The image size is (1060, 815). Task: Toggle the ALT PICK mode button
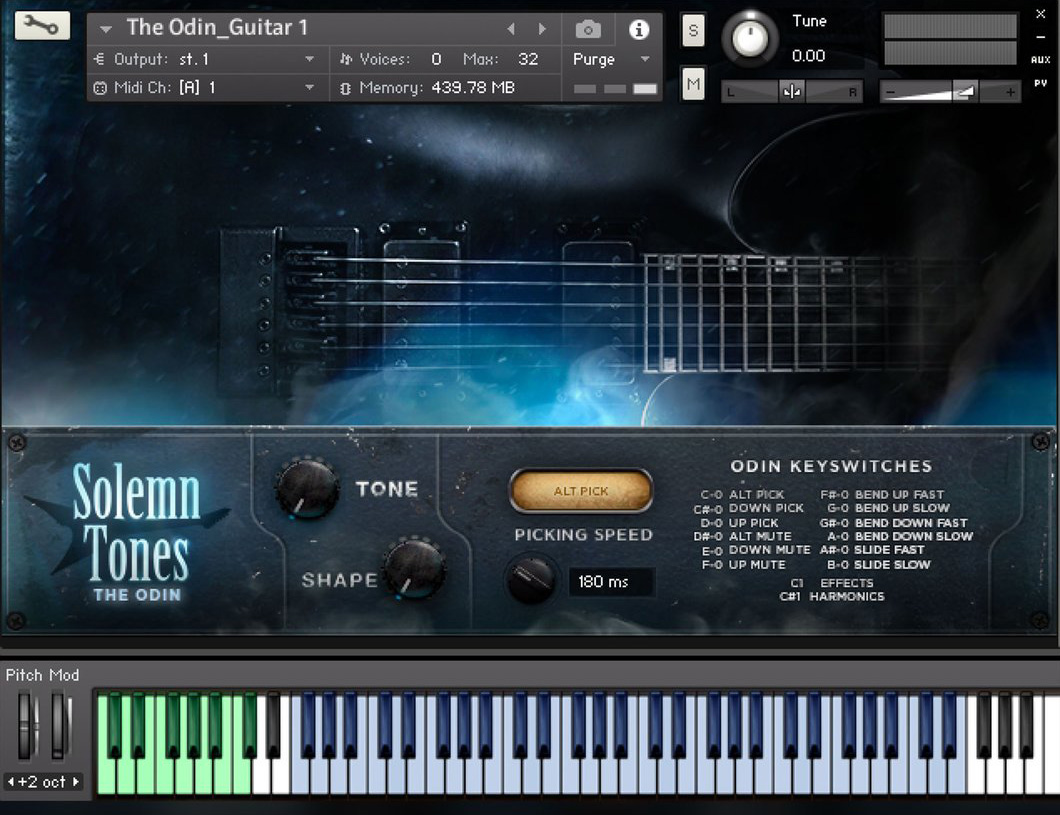pos(582,490)
